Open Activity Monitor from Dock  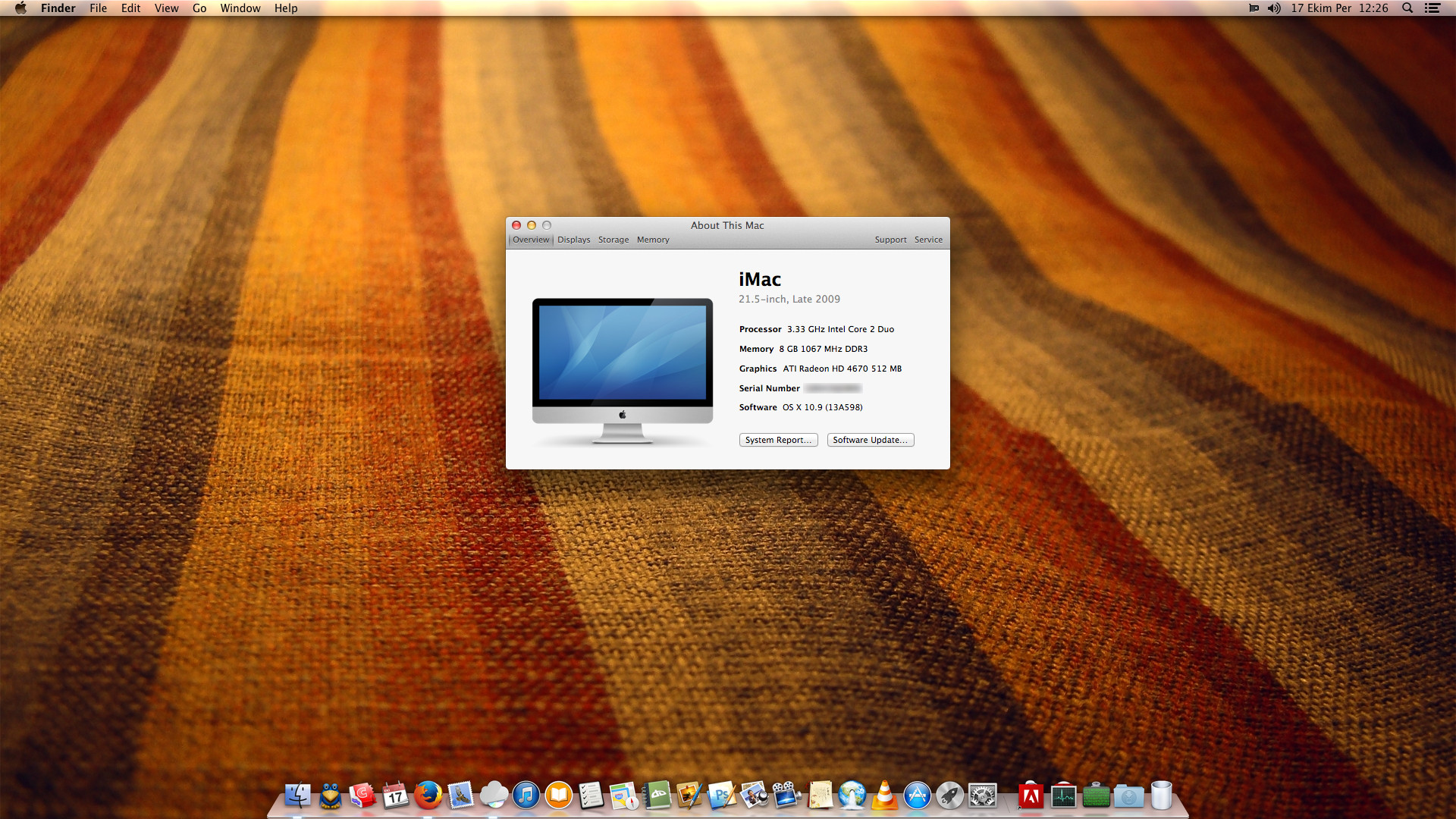click(x=1064, y=795)
